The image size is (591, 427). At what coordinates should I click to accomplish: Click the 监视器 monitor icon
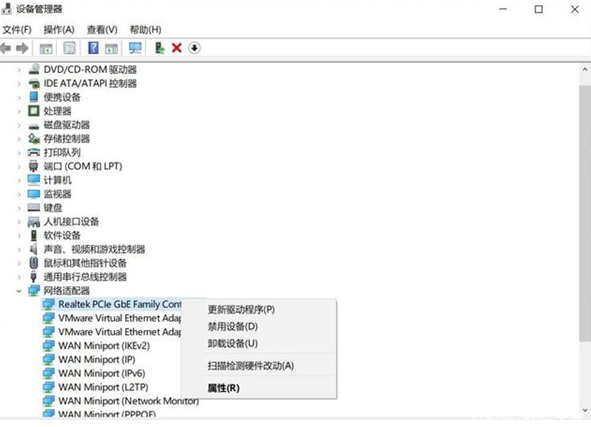34,194
